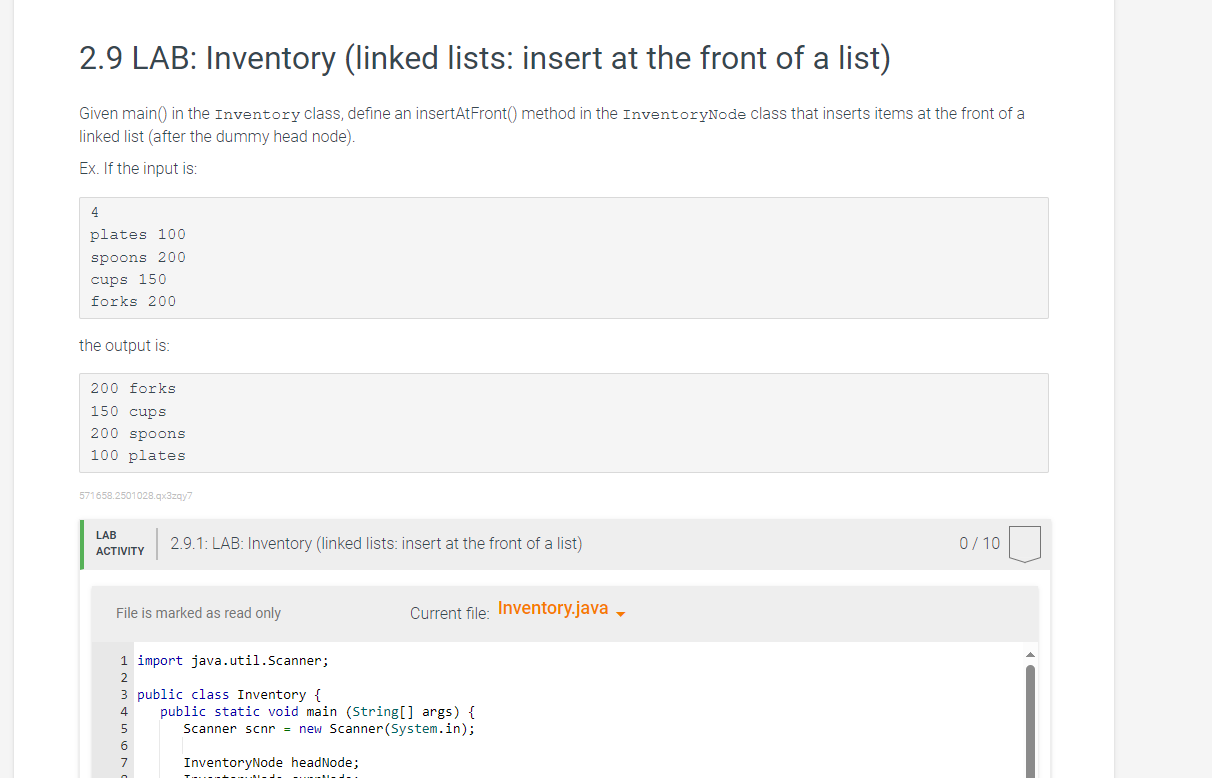Click the code editor scroll-up arrow
Viewport: 1212px width, 778px height.
[x=1030, y=655]
